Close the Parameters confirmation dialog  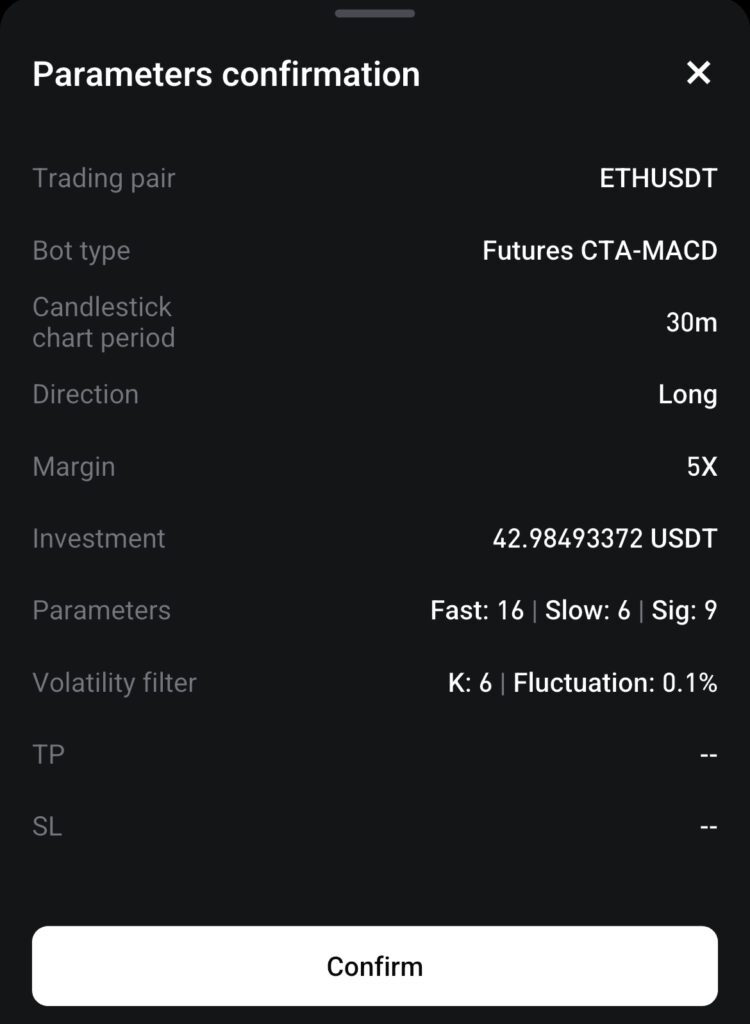click(698, 73)
